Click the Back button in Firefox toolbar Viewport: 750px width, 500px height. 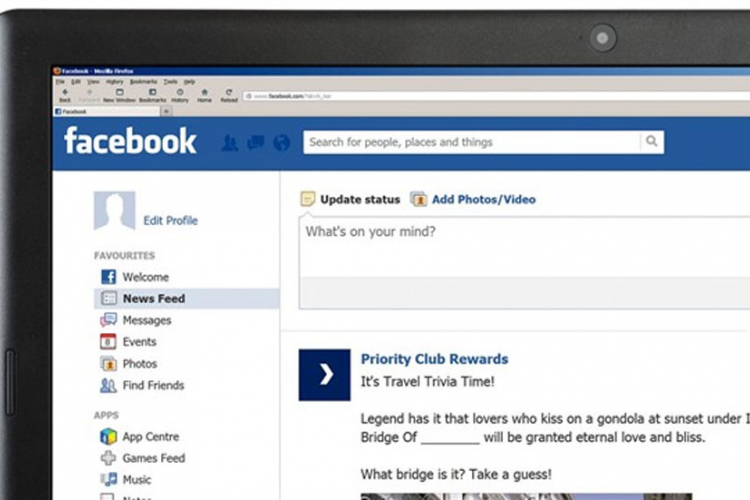pos(65,95)
